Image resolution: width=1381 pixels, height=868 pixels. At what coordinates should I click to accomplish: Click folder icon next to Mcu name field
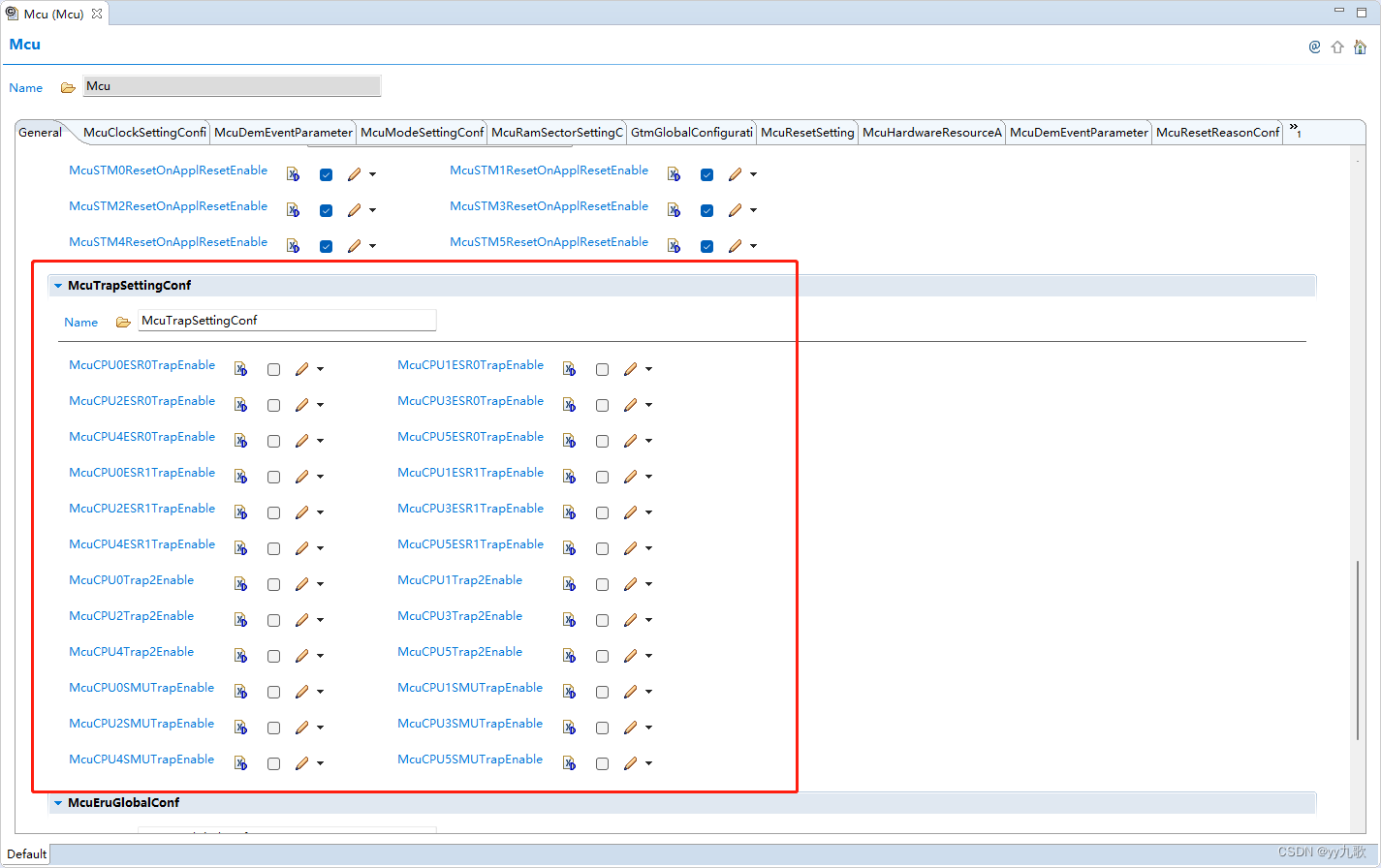point(68,88)
